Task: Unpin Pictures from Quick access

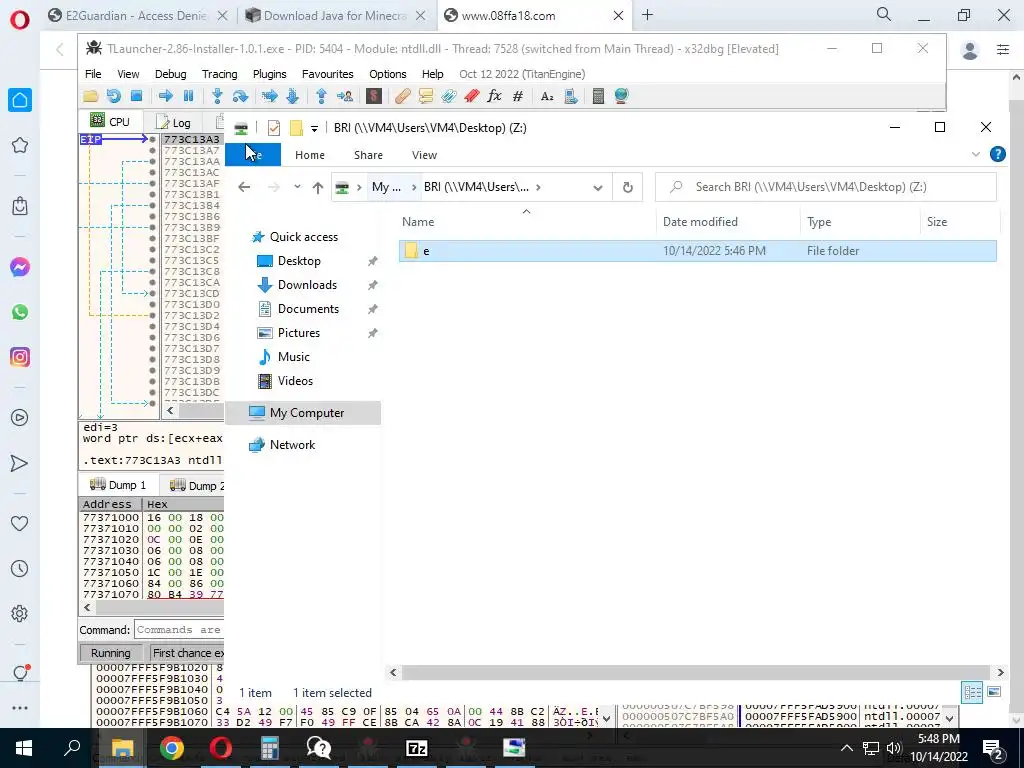Action: (372, 333)
